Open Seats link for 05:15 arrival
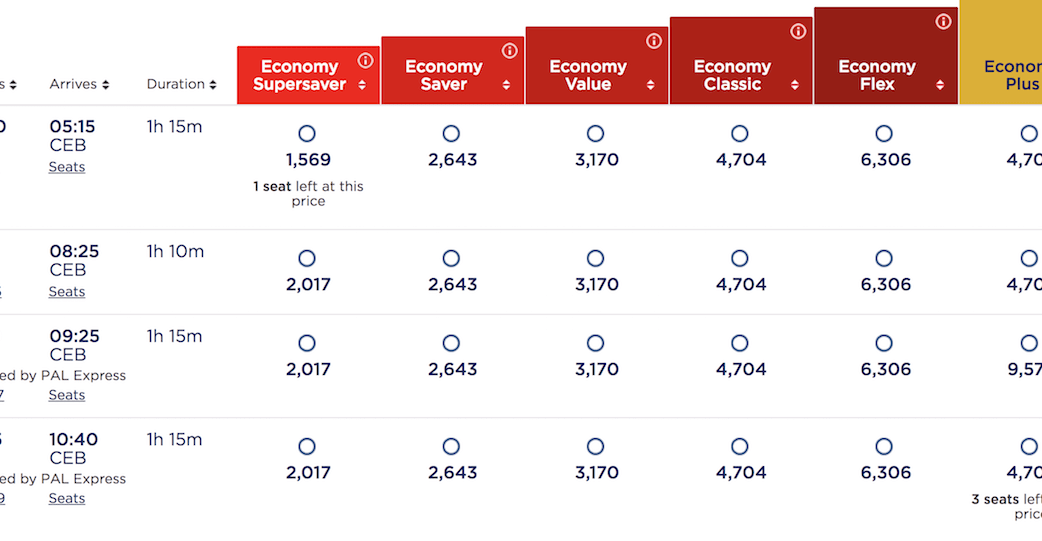 (67, 167)
